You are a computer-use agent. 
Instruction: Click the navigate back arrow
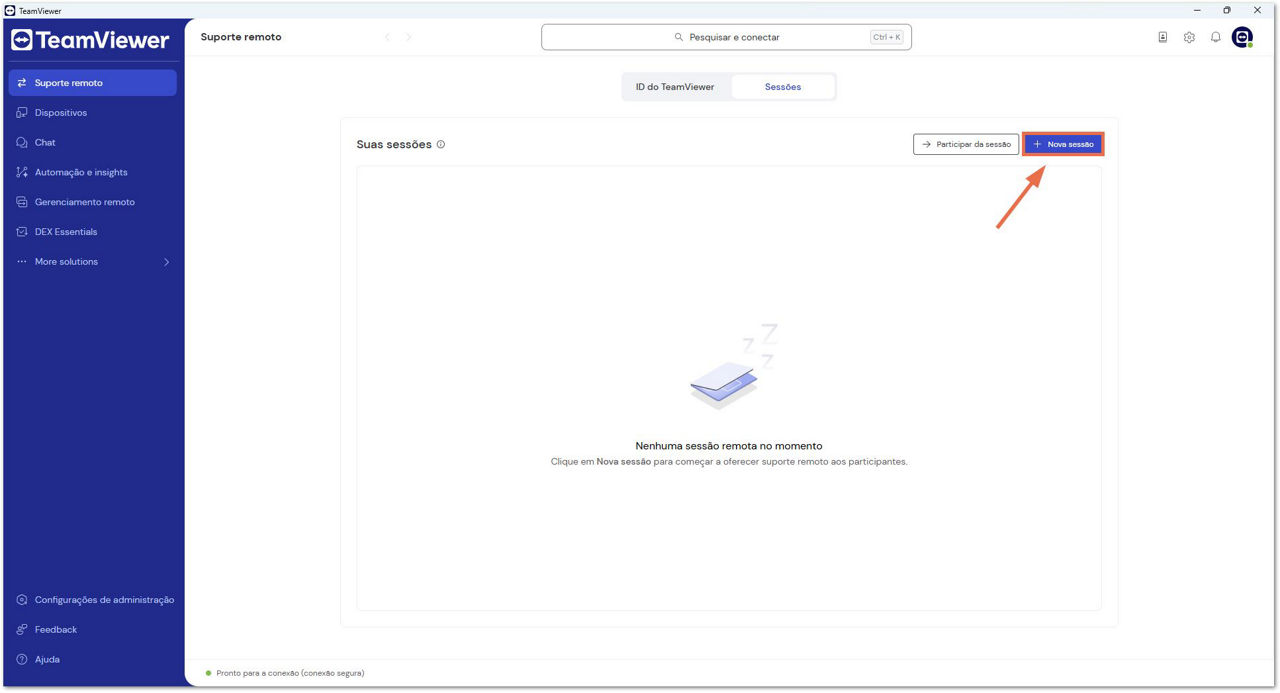click(x=388, y=37)
